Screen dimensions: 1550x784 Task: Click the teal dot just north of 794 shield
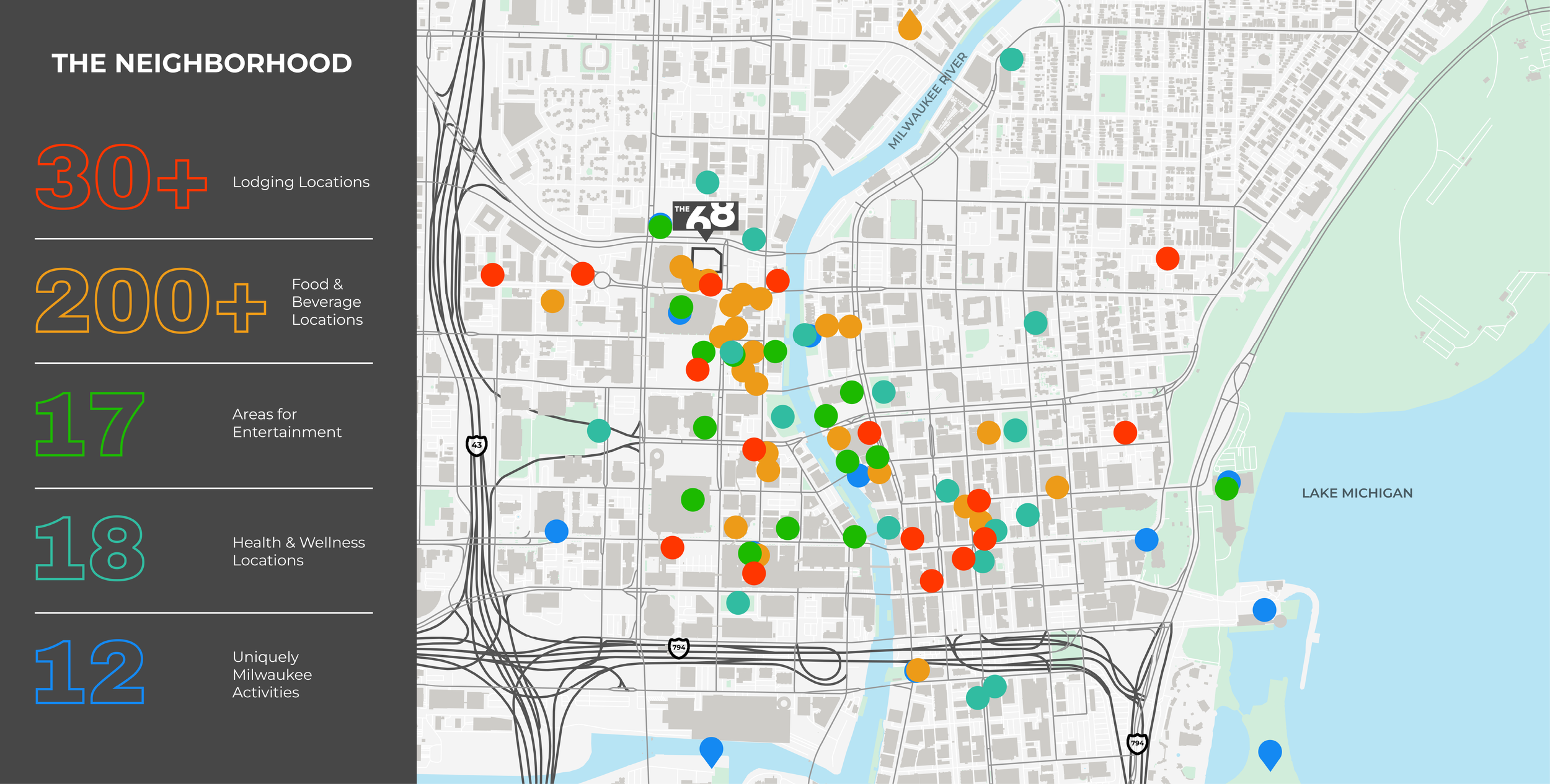click(x=738, y=602)
